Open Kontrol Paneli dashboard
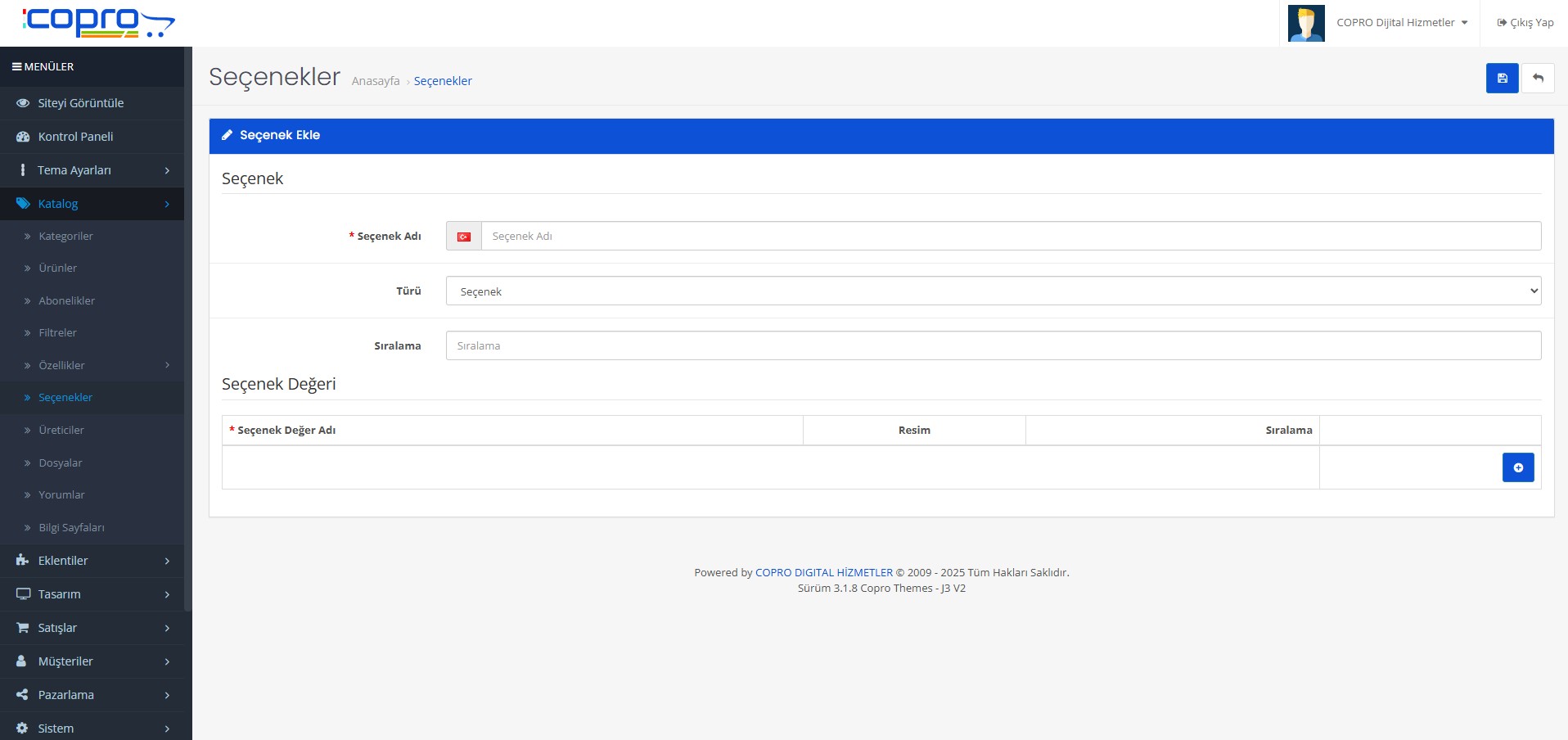Viewport: 1568px width, 740px height. coord(75,137)
